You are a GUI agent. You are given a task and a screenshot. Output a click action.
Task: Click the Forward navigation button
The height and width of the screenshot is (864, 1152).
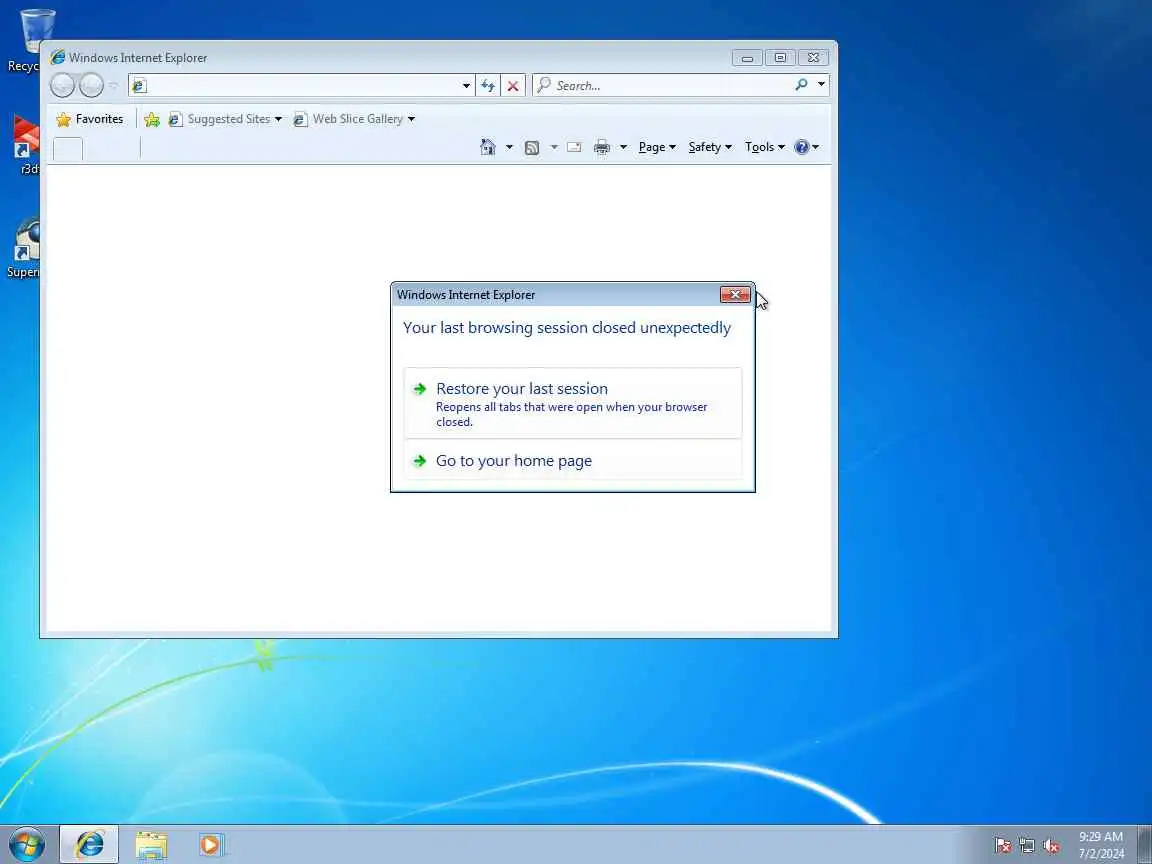[x=91, y=86]
